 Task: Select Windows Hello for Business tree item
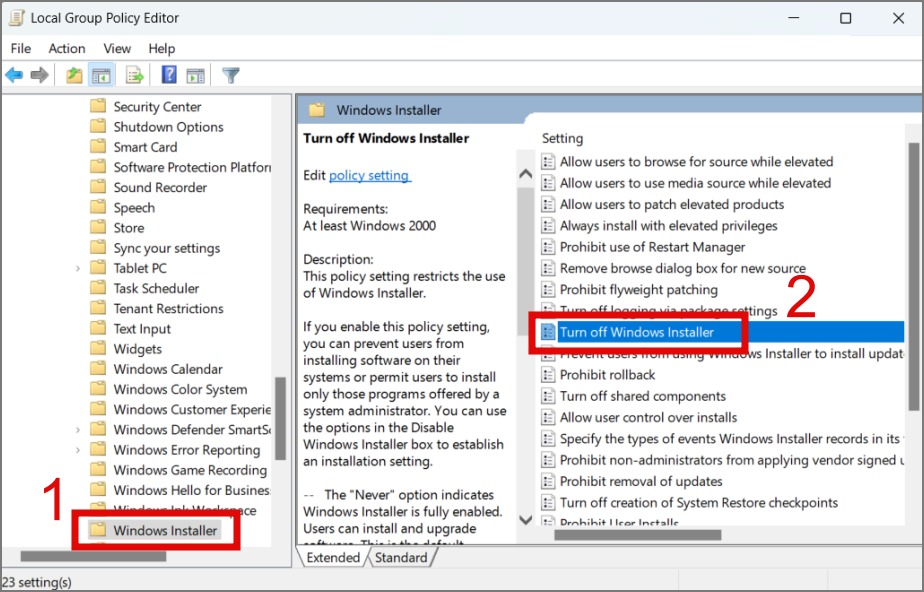192,490
